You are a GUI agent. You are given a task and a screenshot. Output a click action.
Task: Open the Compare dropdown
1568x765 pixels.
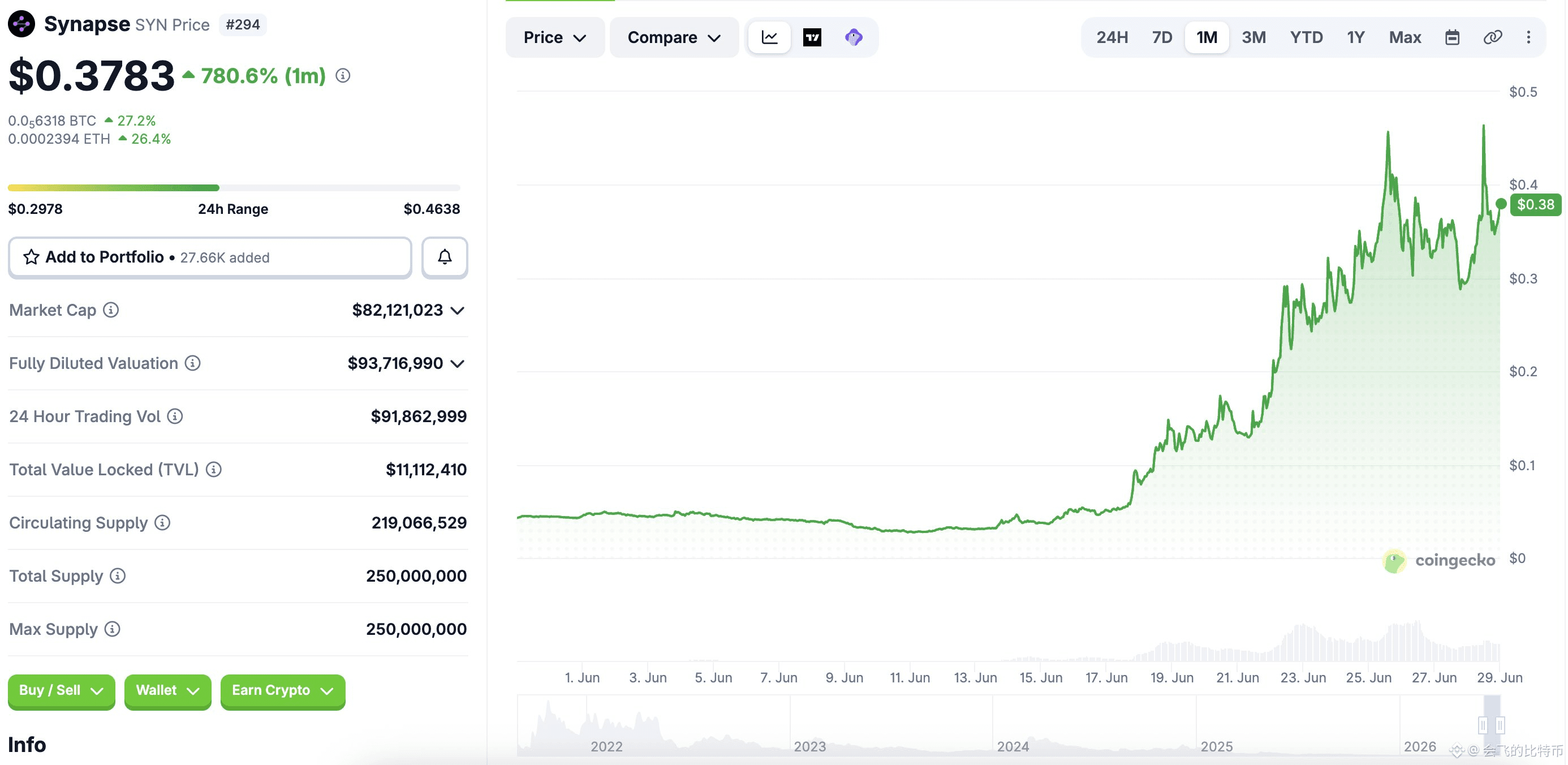pyautogui.click(x=674, y=37)
